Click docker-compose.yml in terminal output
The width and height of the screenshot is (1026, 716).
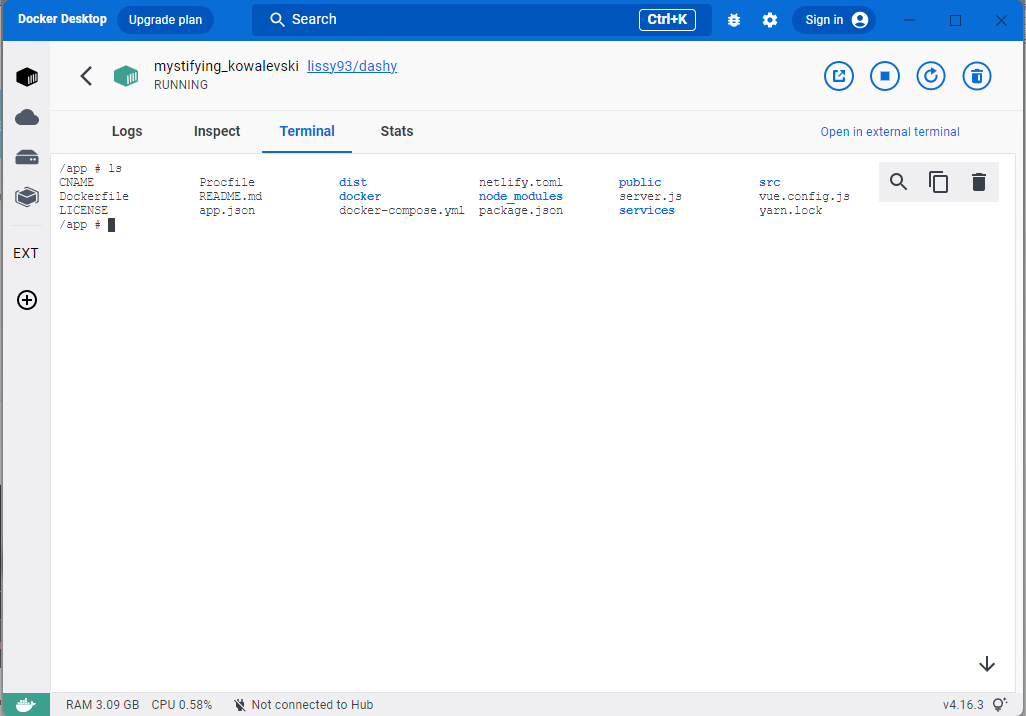click(401, 211)
